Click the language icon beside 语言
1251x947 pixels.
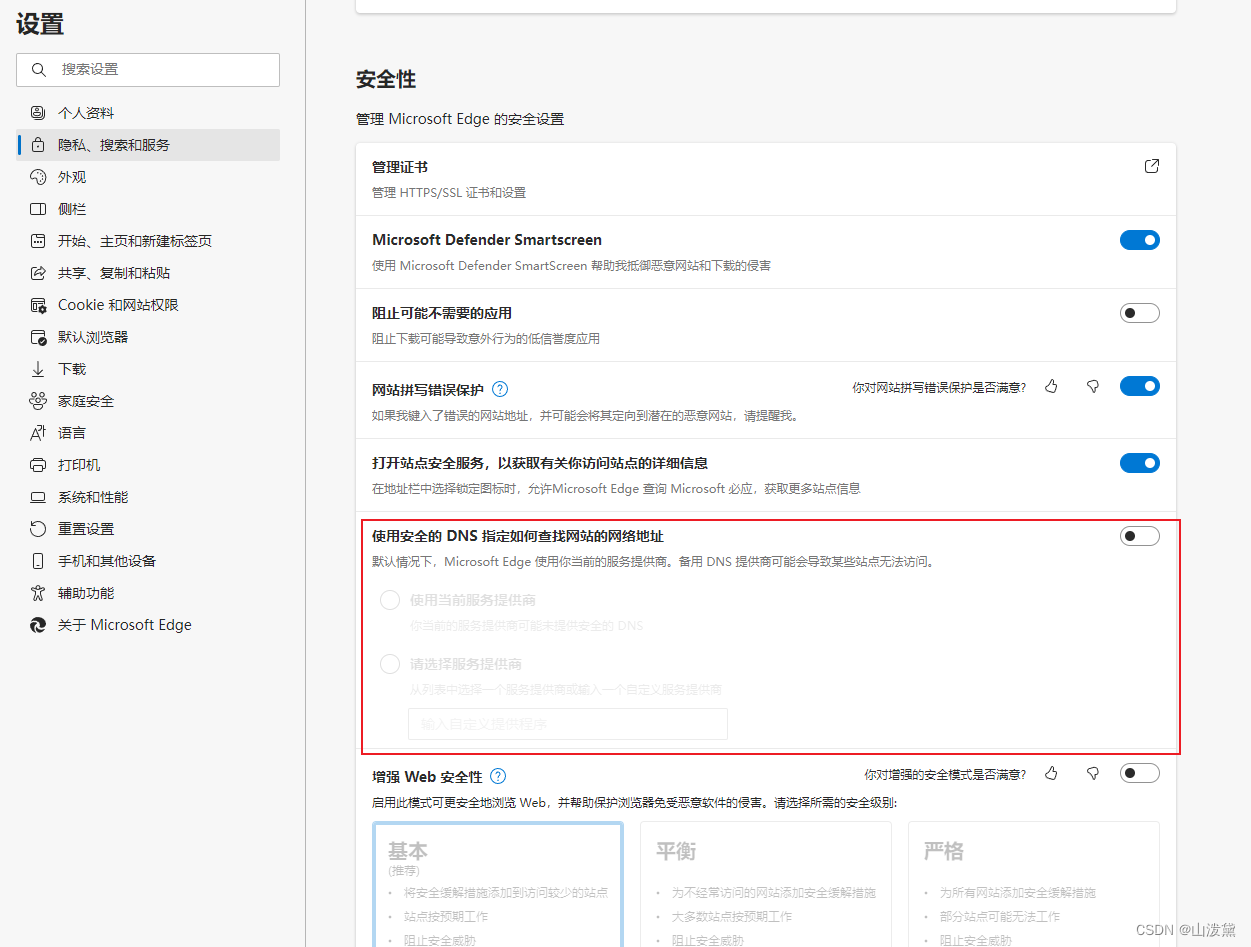pos(38,433)
